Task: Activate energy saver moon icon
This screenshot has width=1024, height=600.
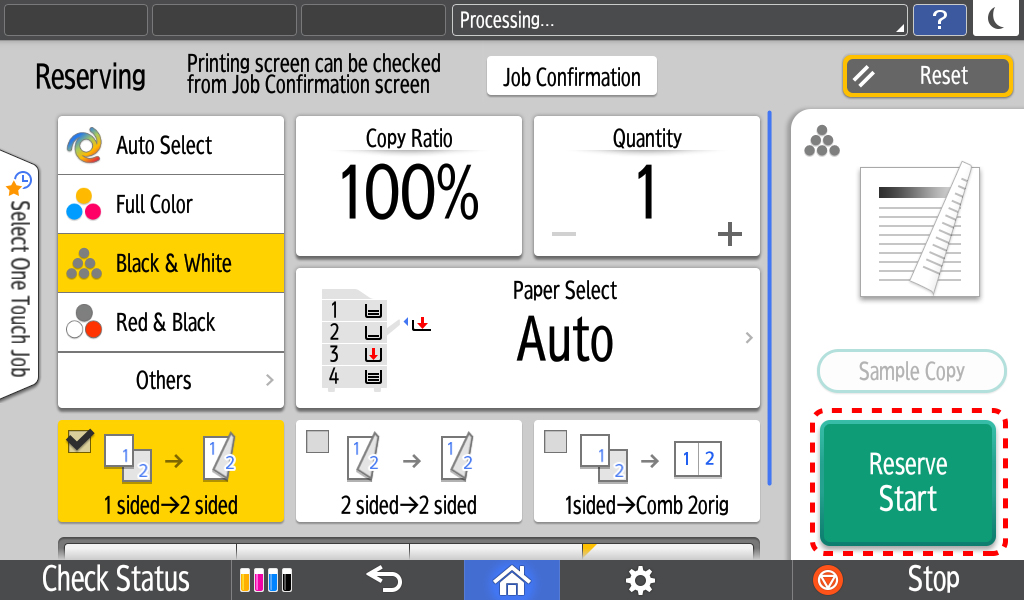Action: pos(997,18)
